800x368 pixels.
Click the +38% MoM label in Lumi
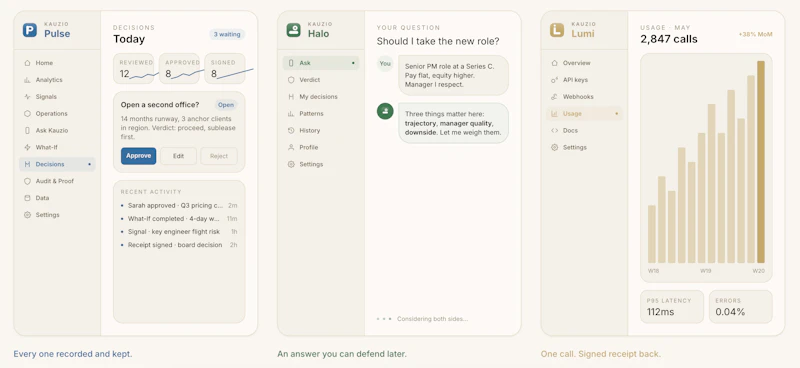756,35
